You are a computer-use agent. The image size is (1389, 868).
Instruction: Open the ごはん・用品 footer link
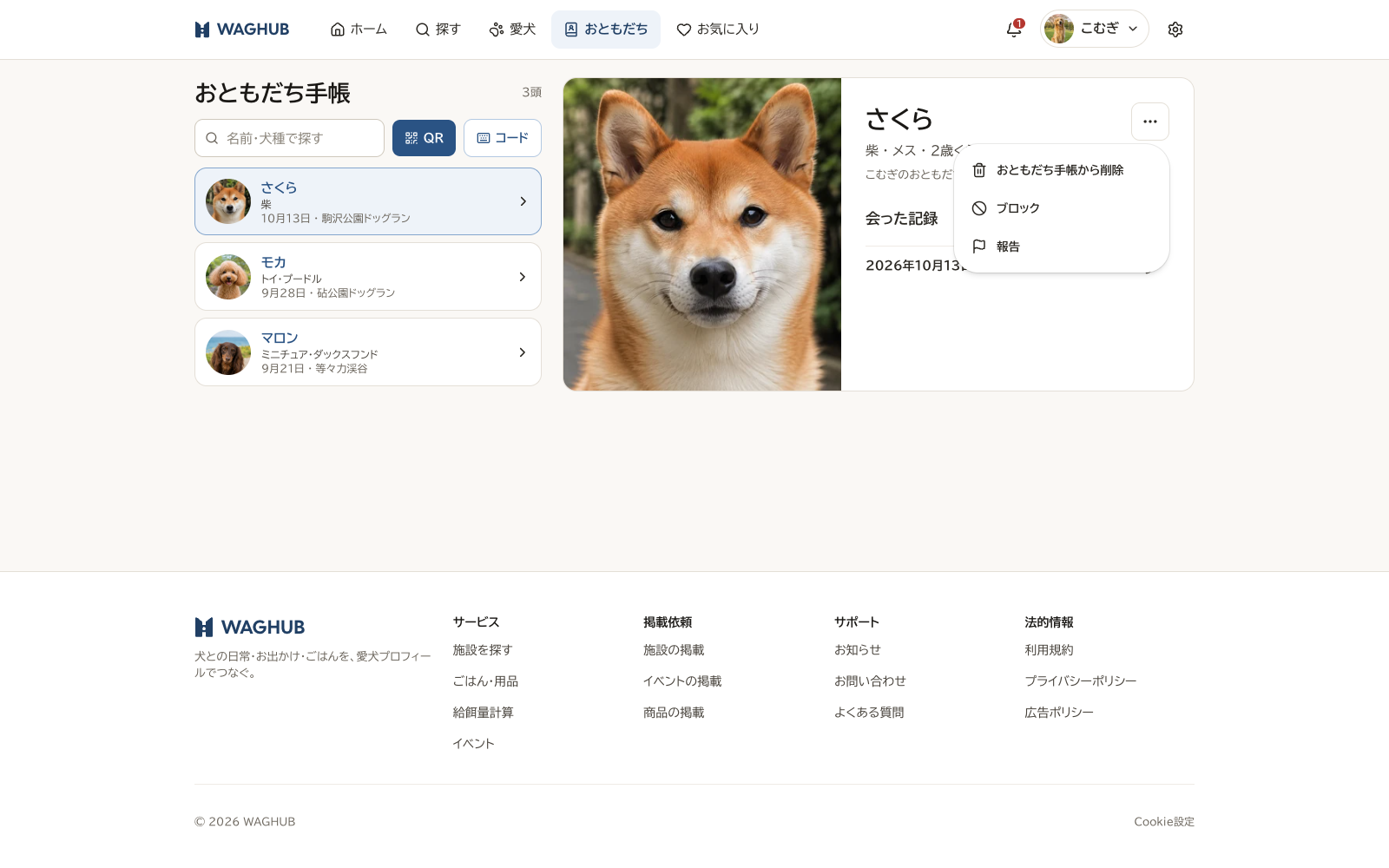485,681
